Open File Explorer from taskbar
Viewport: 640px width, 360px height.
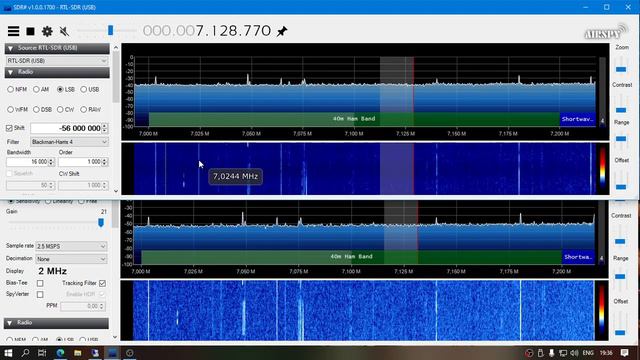tap(78, 353)
